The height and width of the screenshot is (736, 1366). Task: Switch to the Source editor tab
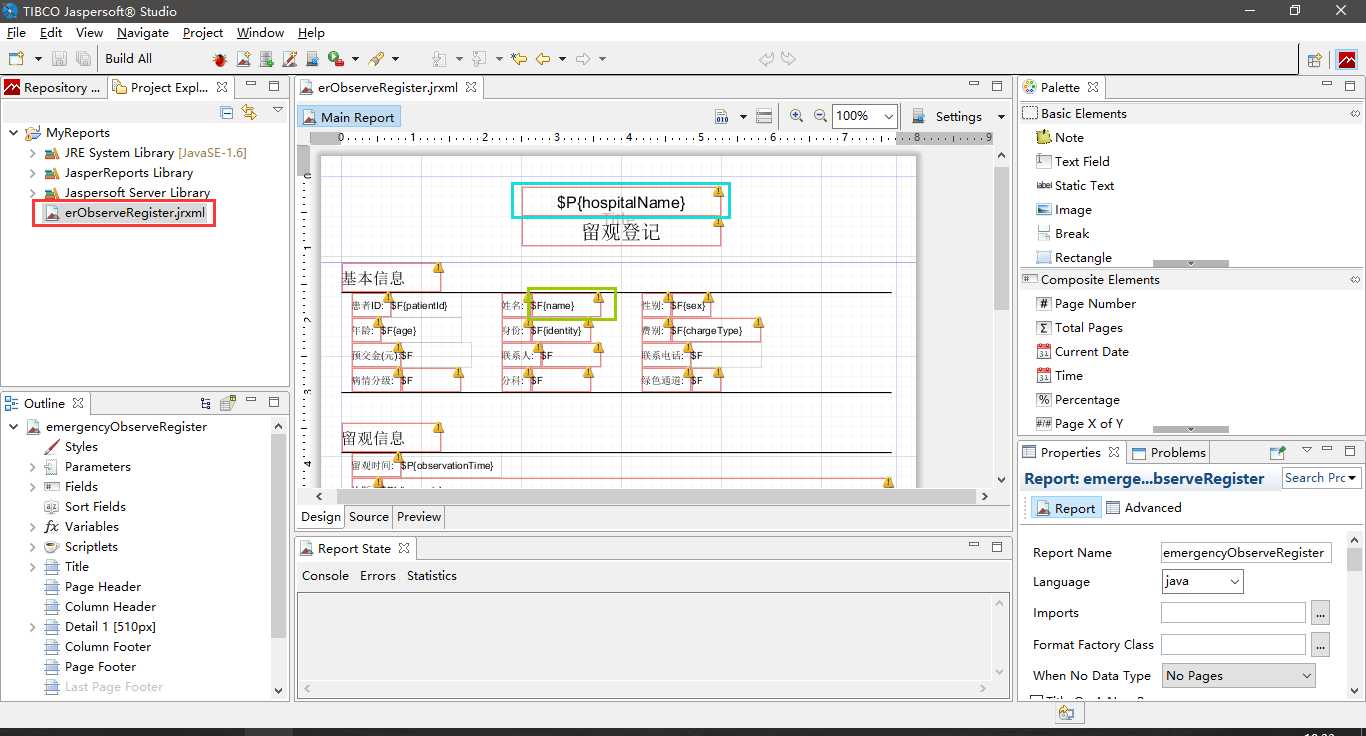pos(368,517)
